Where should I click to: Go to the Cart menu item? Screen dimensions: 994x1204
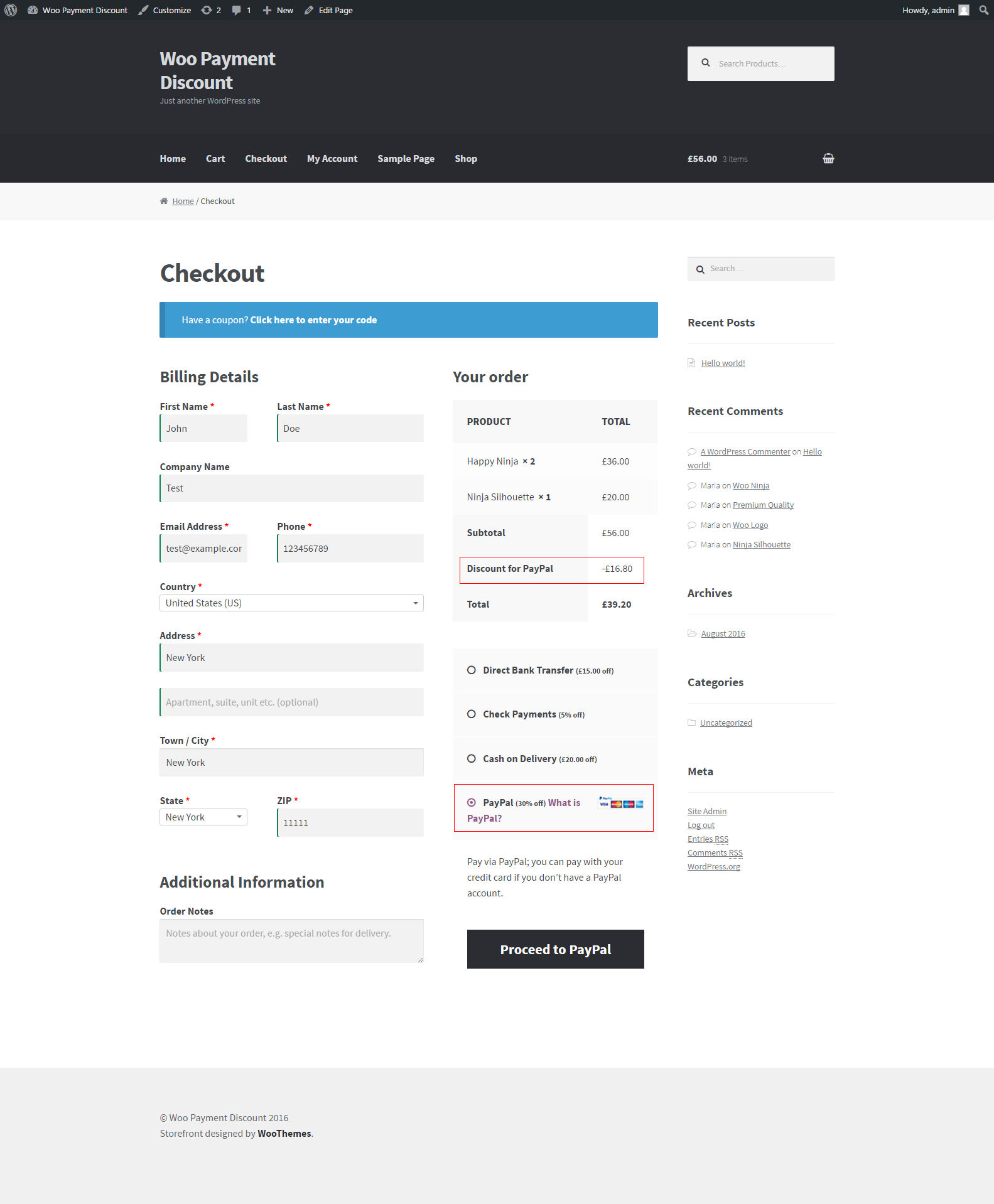215,159
